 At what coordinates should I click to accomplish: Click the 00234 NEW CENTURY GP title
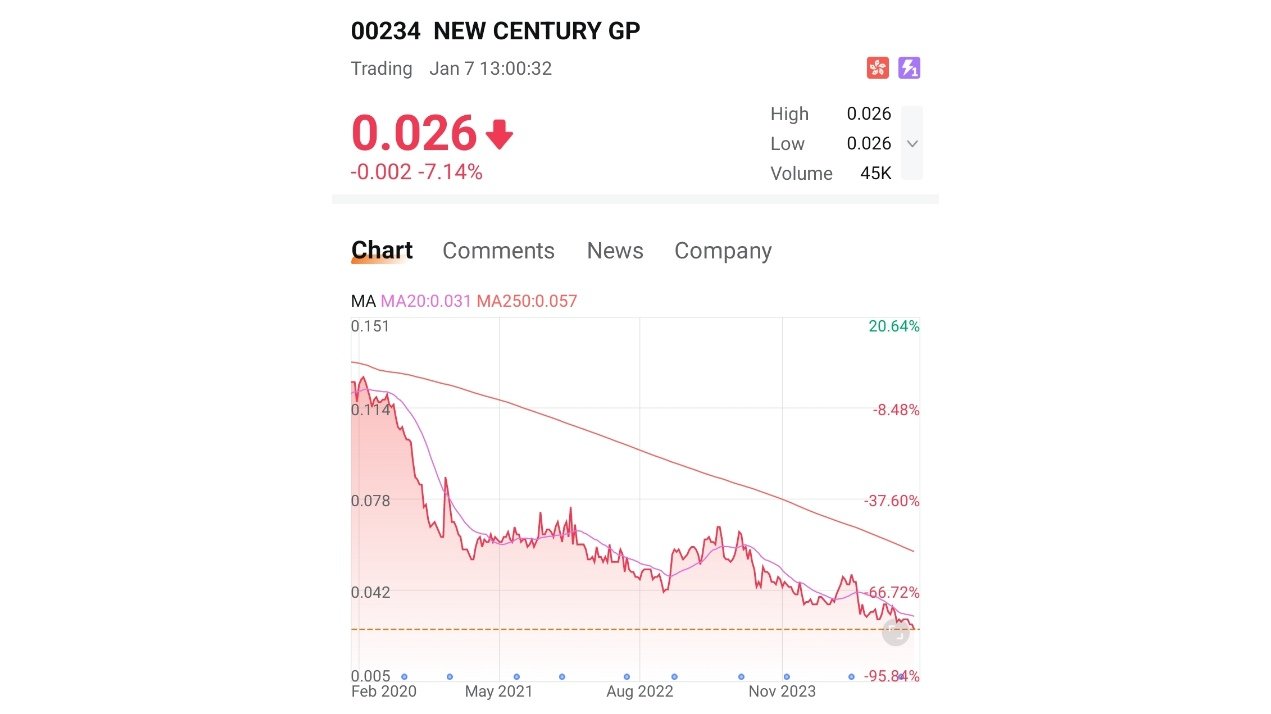pyautogui.click(x=495, y=31)
